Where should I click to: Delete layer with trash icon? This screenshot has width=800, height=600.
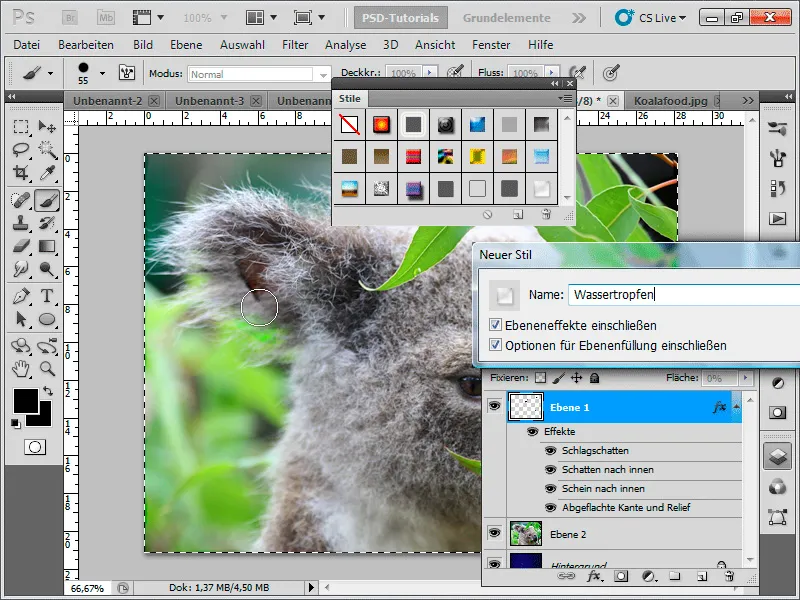[729, 577]
